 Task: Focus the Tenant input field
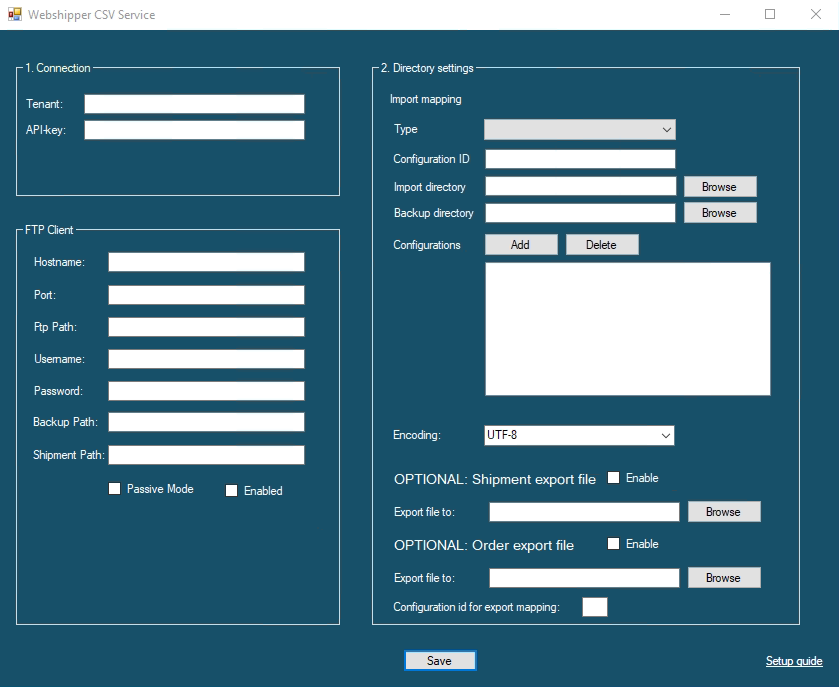tap(194, 104)
